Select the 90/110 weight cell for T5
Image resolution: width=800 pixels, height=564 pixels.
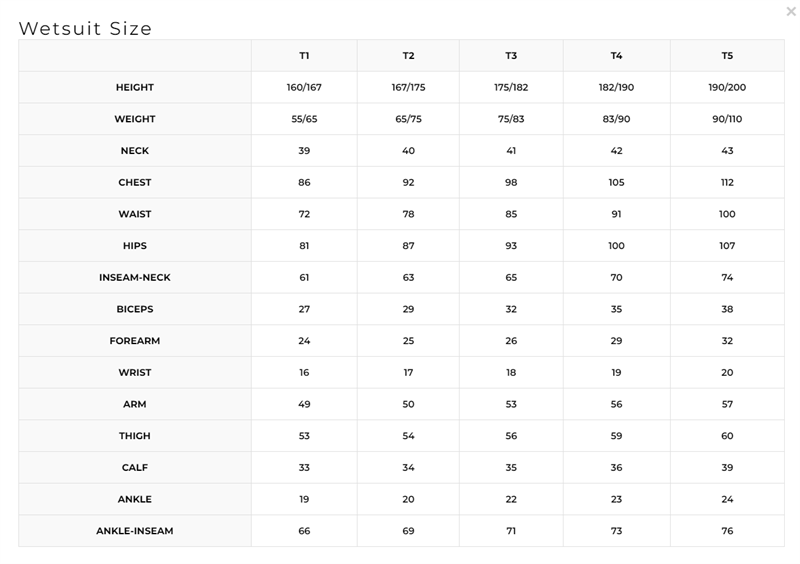(727, 119)
